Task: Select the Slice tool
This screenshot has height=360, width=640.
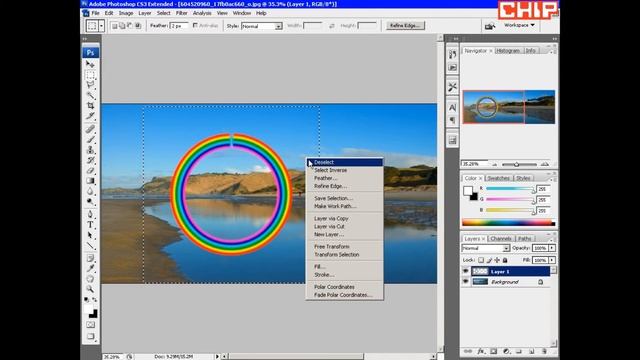Action: [x=90, y=116]
